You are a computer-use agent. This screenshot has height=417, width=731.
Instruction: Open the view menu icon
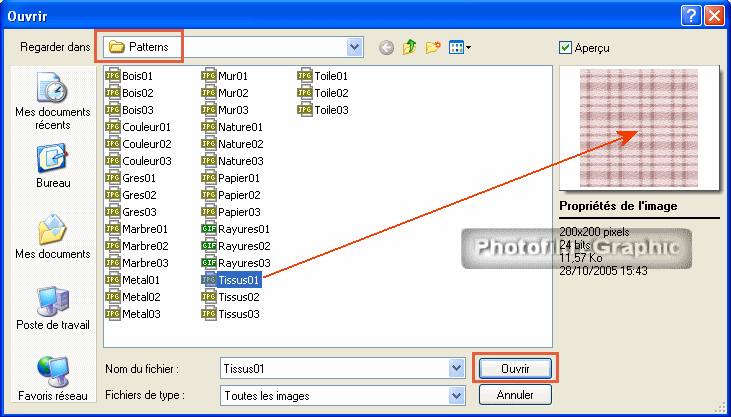(460, 47)
